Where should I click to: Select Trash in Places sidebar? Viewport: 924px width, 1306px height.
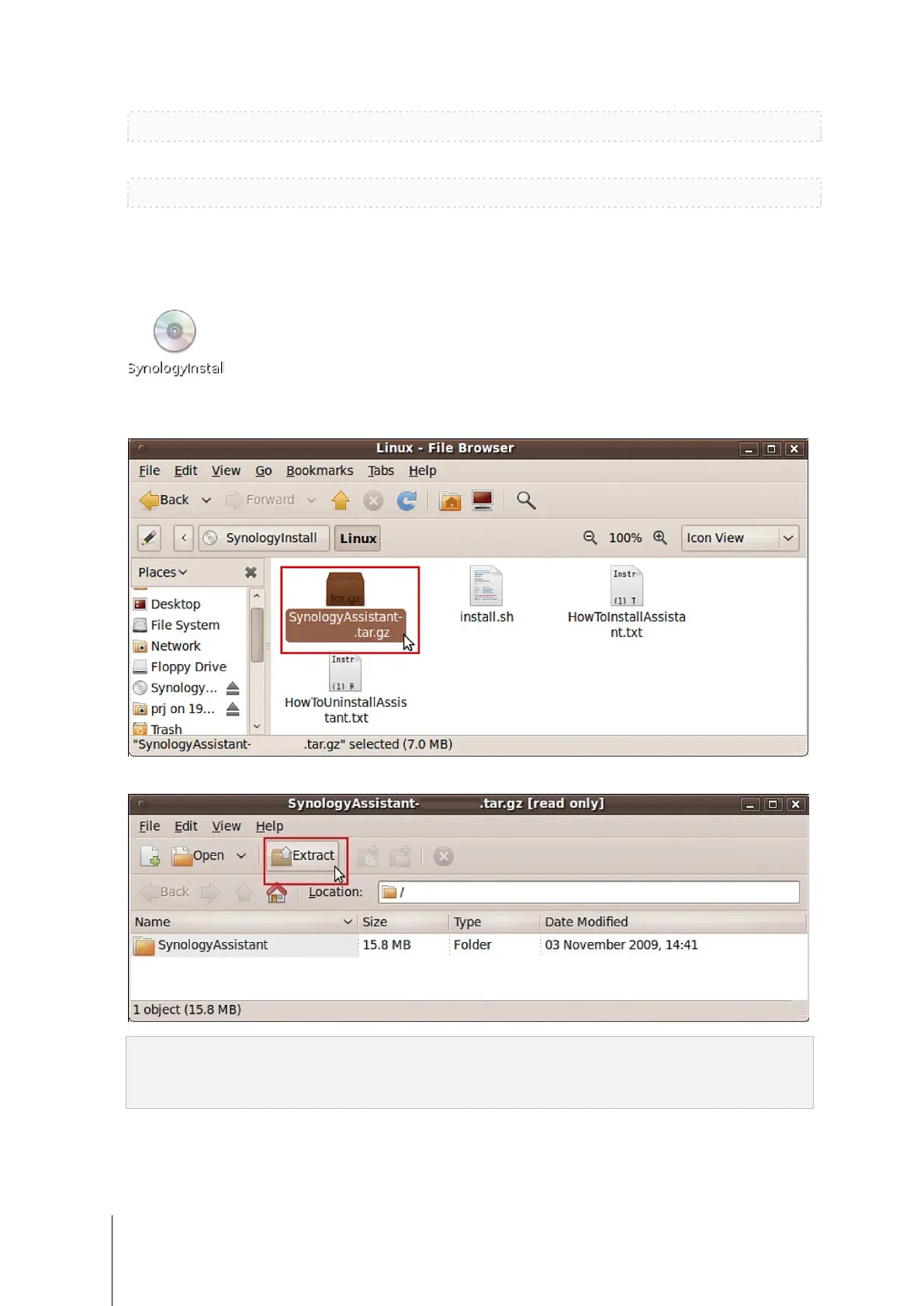(x=157, y=729)
